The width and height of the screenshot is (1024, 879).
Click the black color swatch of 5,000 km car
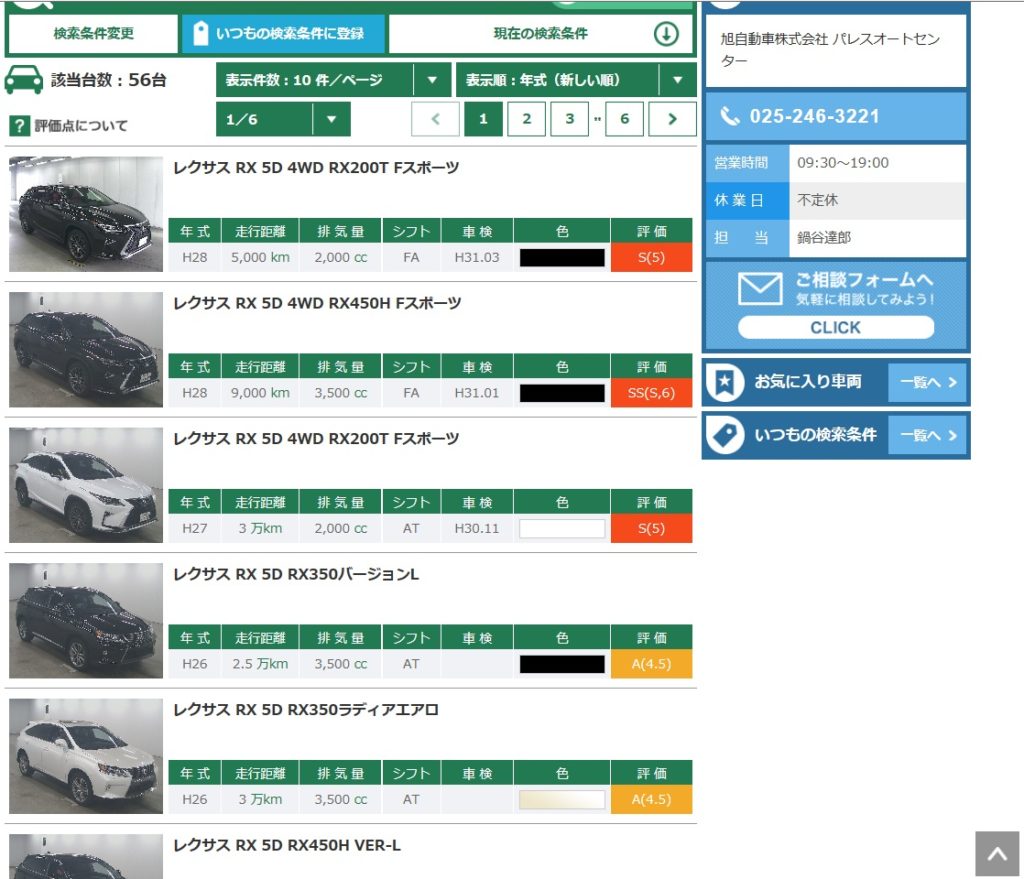click(x=562, y=257)
